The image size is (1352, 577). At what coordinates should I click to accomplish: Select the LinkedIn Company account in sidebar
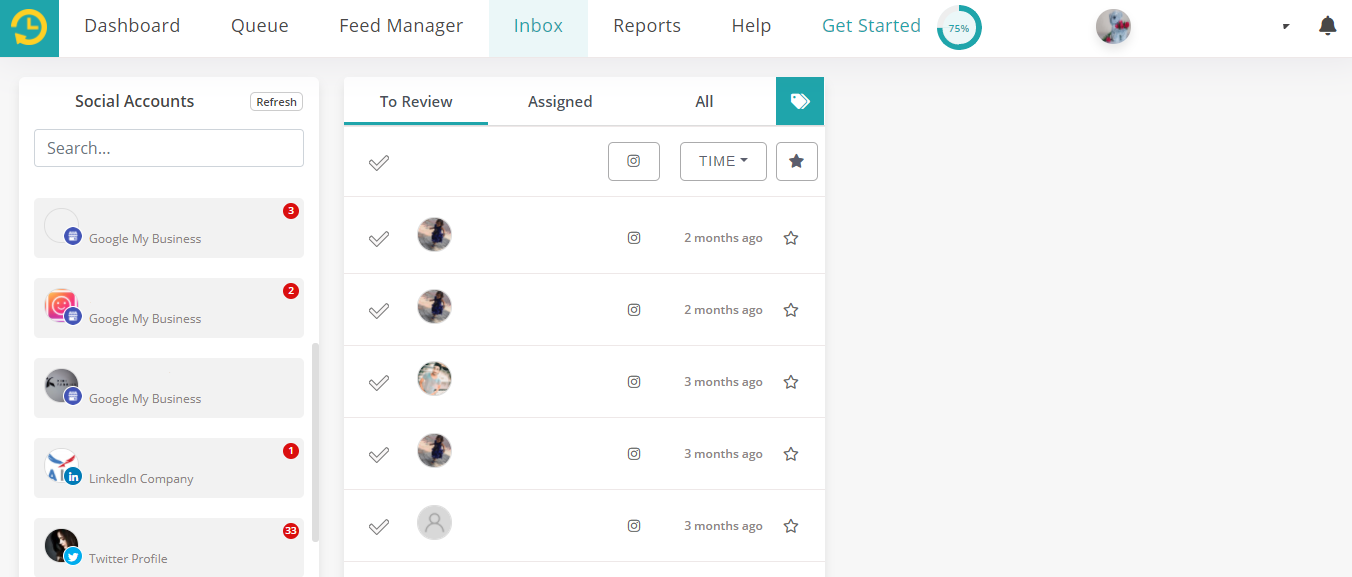pyautogui.click(x=168, y=468)
